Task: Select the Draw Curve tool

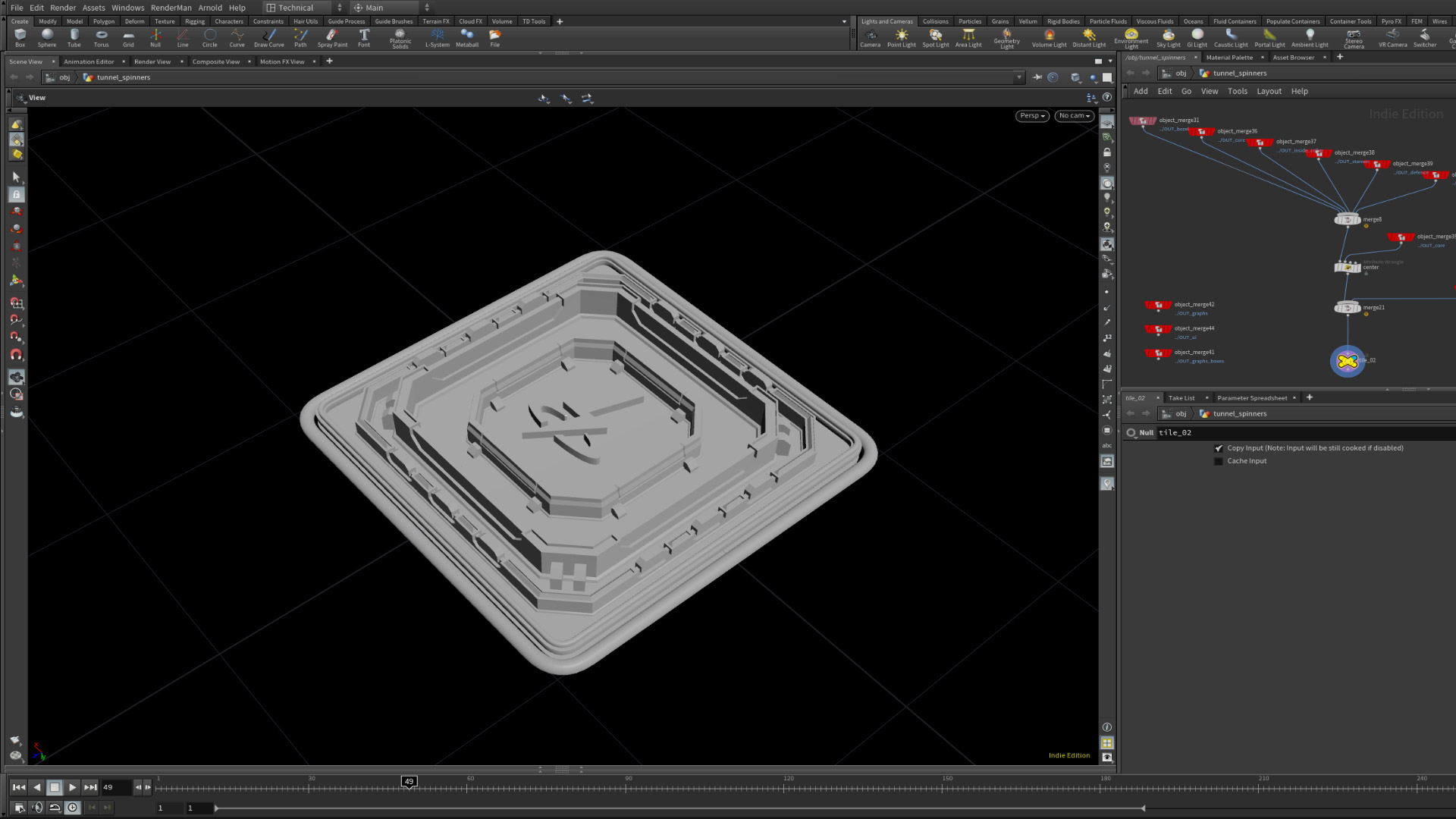Action: [x=269, y=39]
